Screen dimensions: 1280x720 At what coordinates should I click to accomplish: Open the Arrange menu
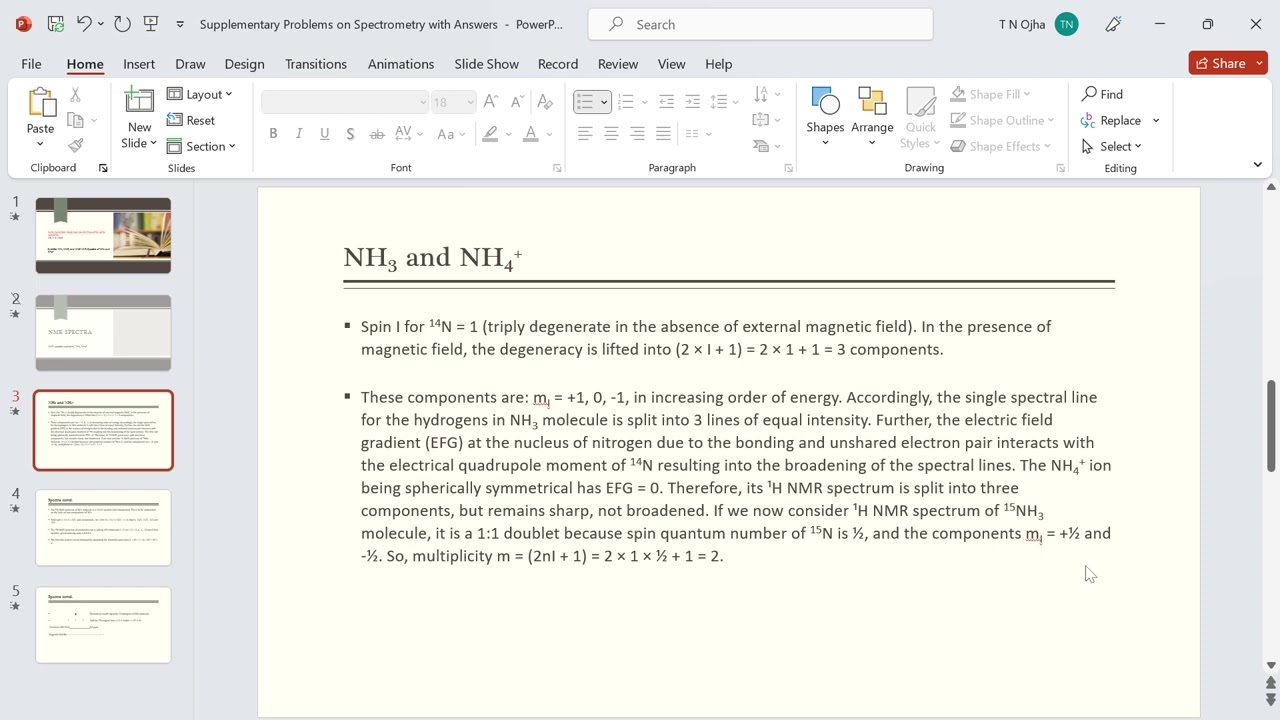(x=872, y=116)
